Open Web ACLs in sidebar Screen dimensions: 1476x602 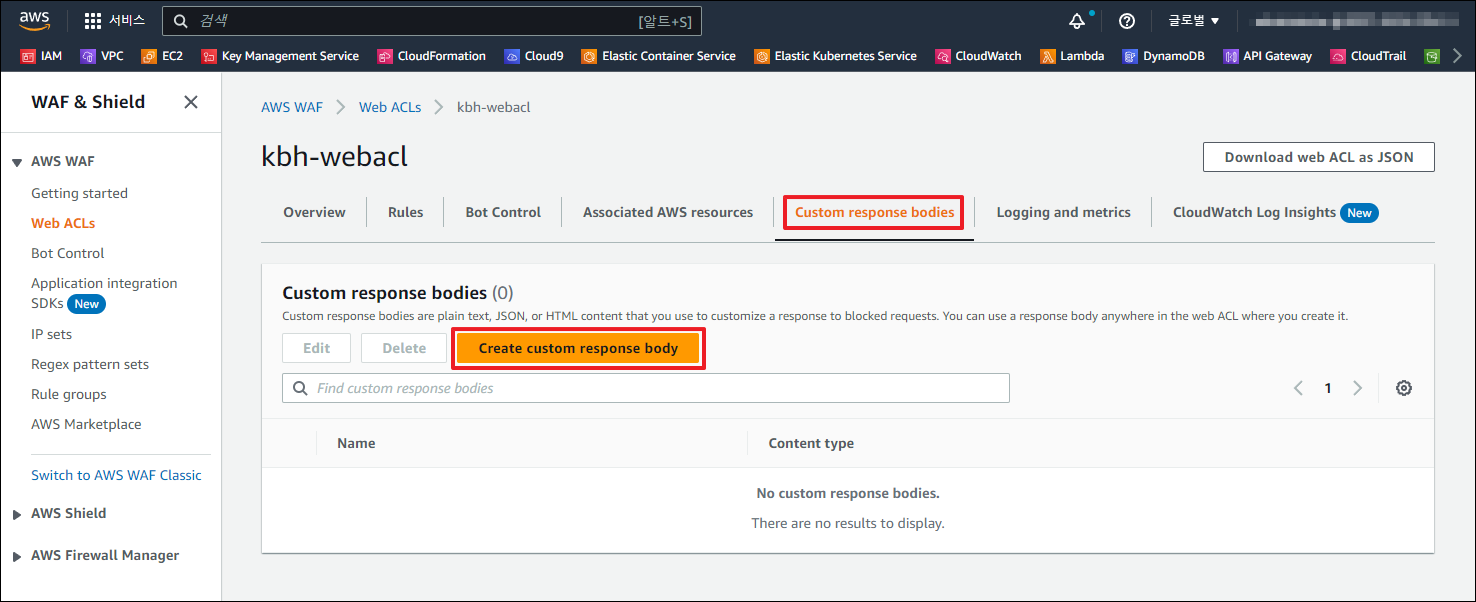(63, 223)
